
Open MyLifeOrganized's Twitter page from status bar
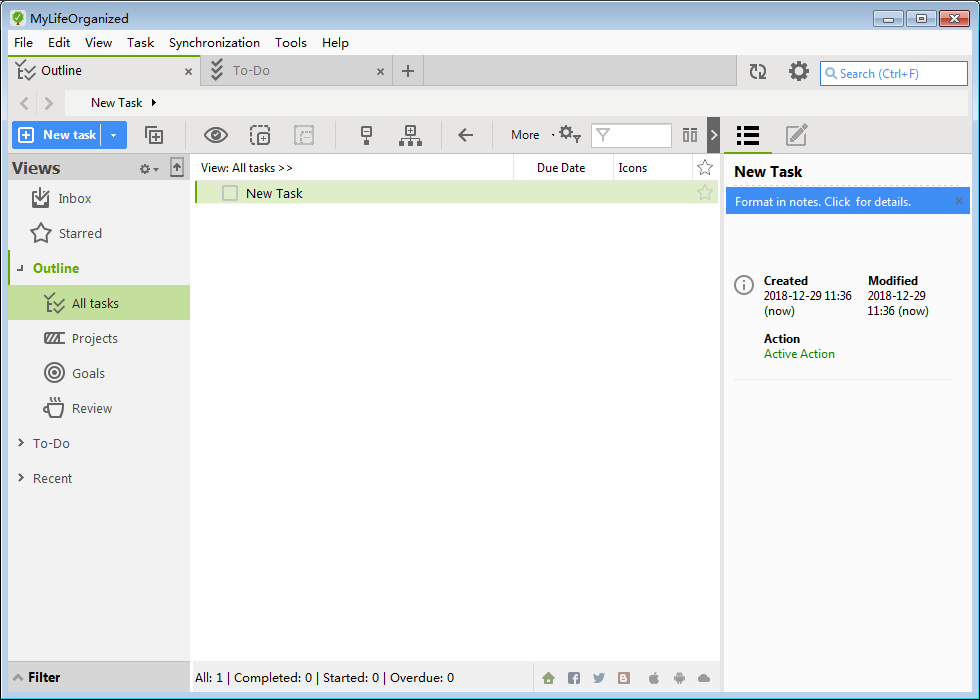[x=599, y=677]
